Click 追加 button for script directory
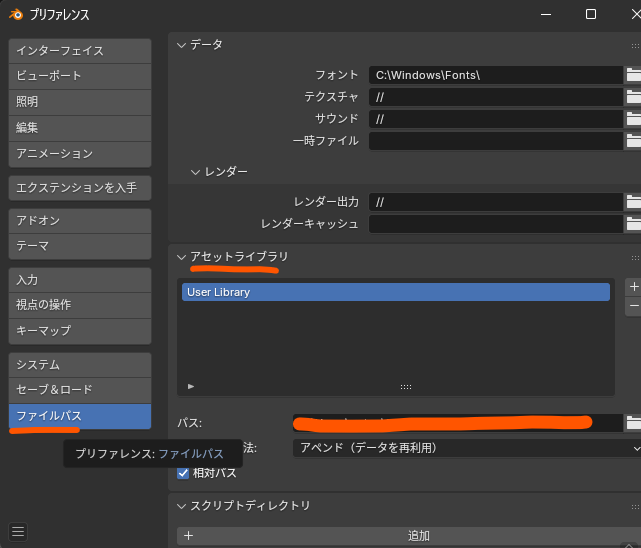Image resolution: width=641 pixels, height=548 pixels. click(410, 536)
